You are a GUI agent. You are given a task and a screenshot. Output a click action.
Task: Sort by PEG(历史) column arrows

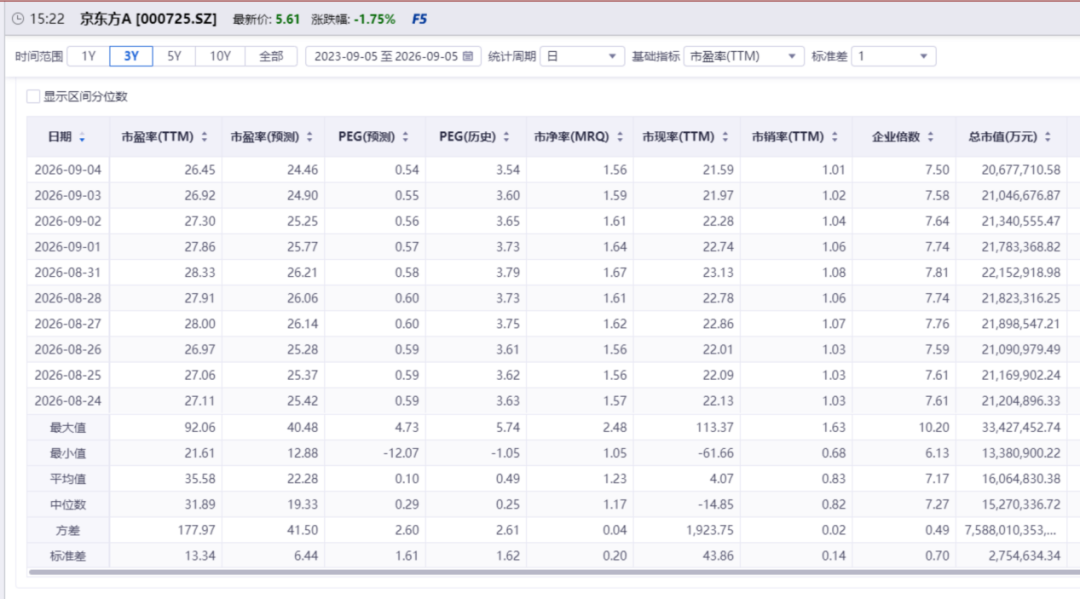(x=506, y=137)
